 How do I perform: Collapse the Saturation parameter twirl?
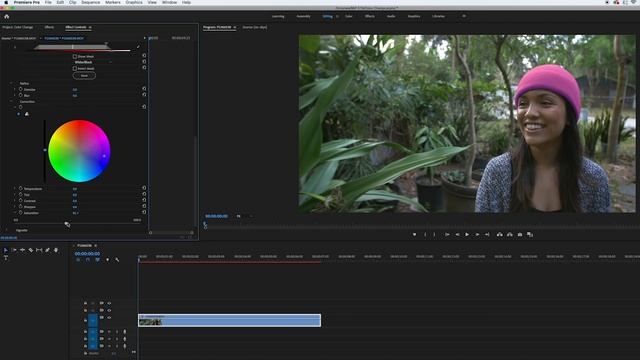15,213
